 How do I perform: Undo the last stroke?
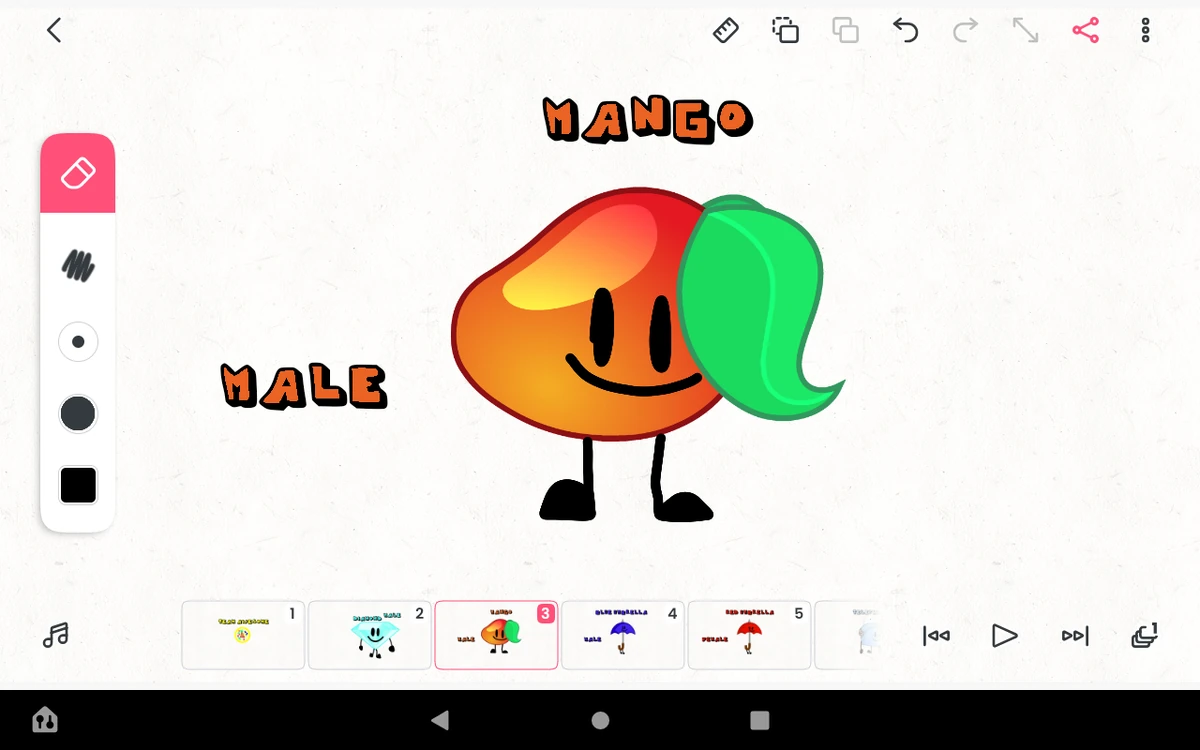(x=906, y=30)
